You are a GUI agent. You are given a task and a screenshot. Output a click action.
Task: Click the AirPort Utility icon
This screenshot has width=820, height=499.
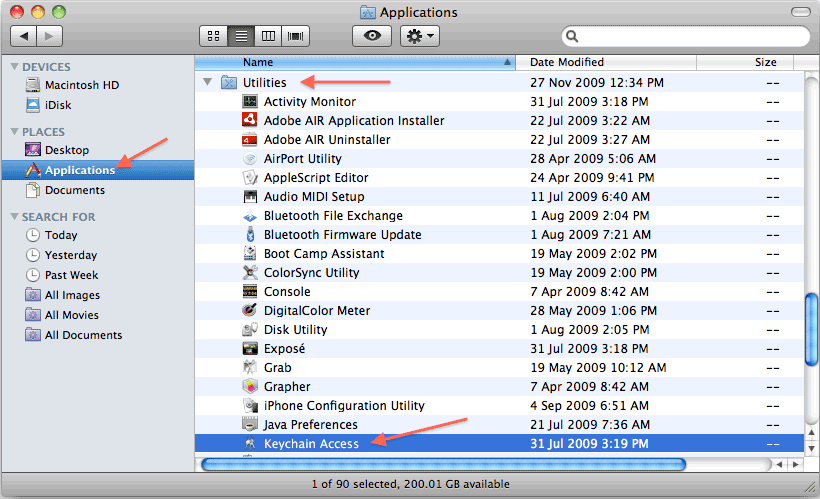pos(250,158)
